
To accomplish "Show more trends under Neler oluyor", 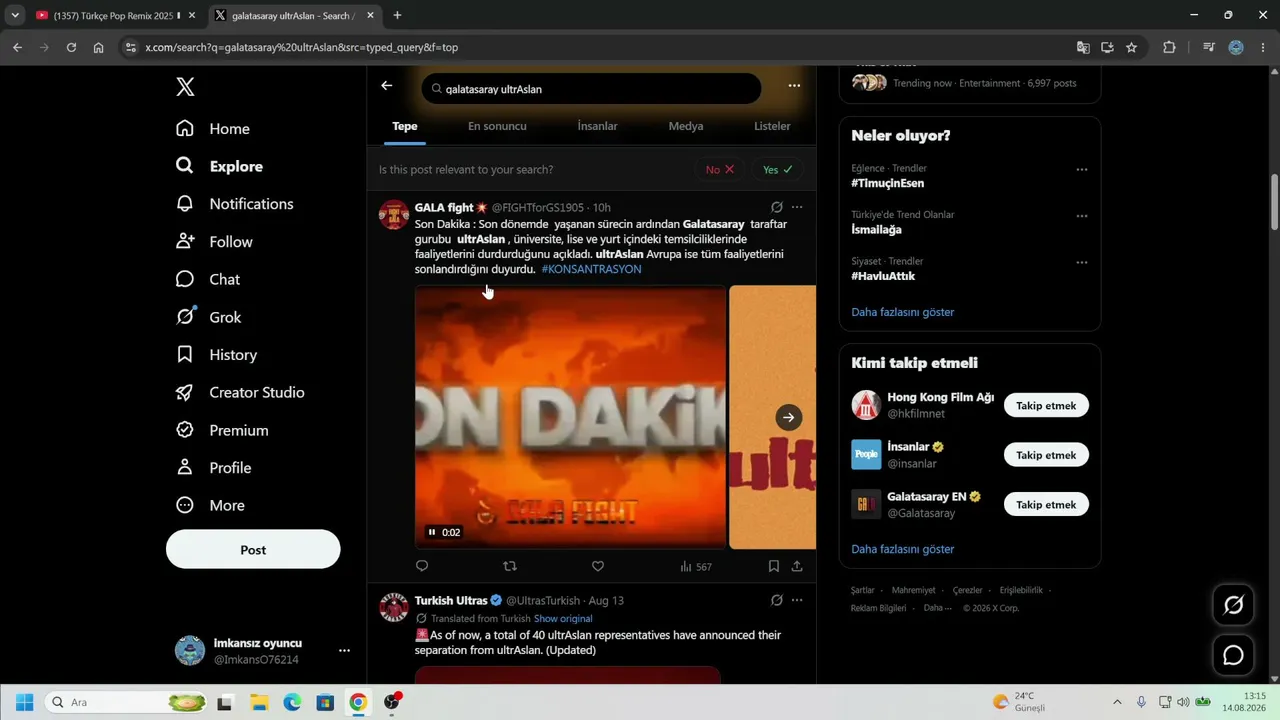I will (x=903, y=312).
